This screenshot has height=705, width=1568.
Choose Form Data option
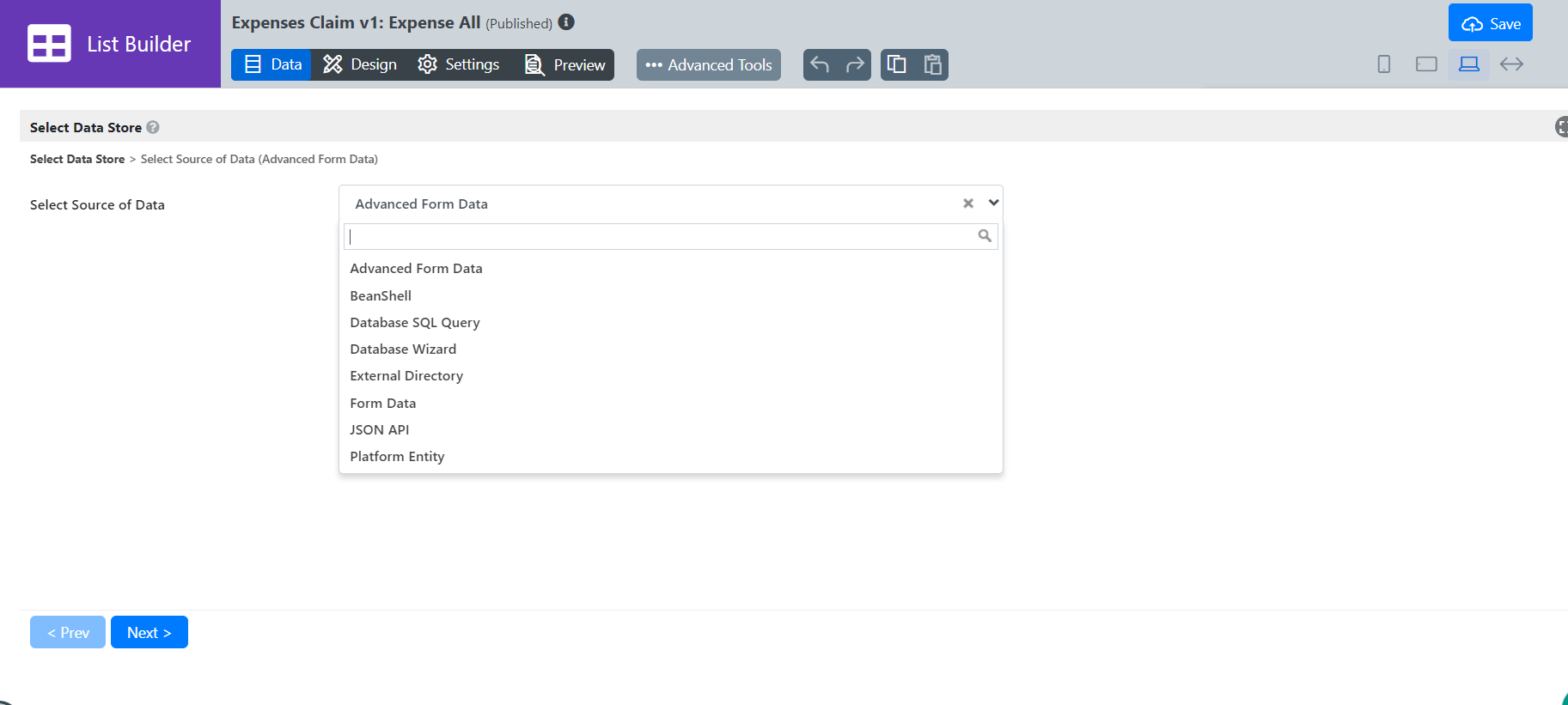pyautogui.click(x=671, y=404)
